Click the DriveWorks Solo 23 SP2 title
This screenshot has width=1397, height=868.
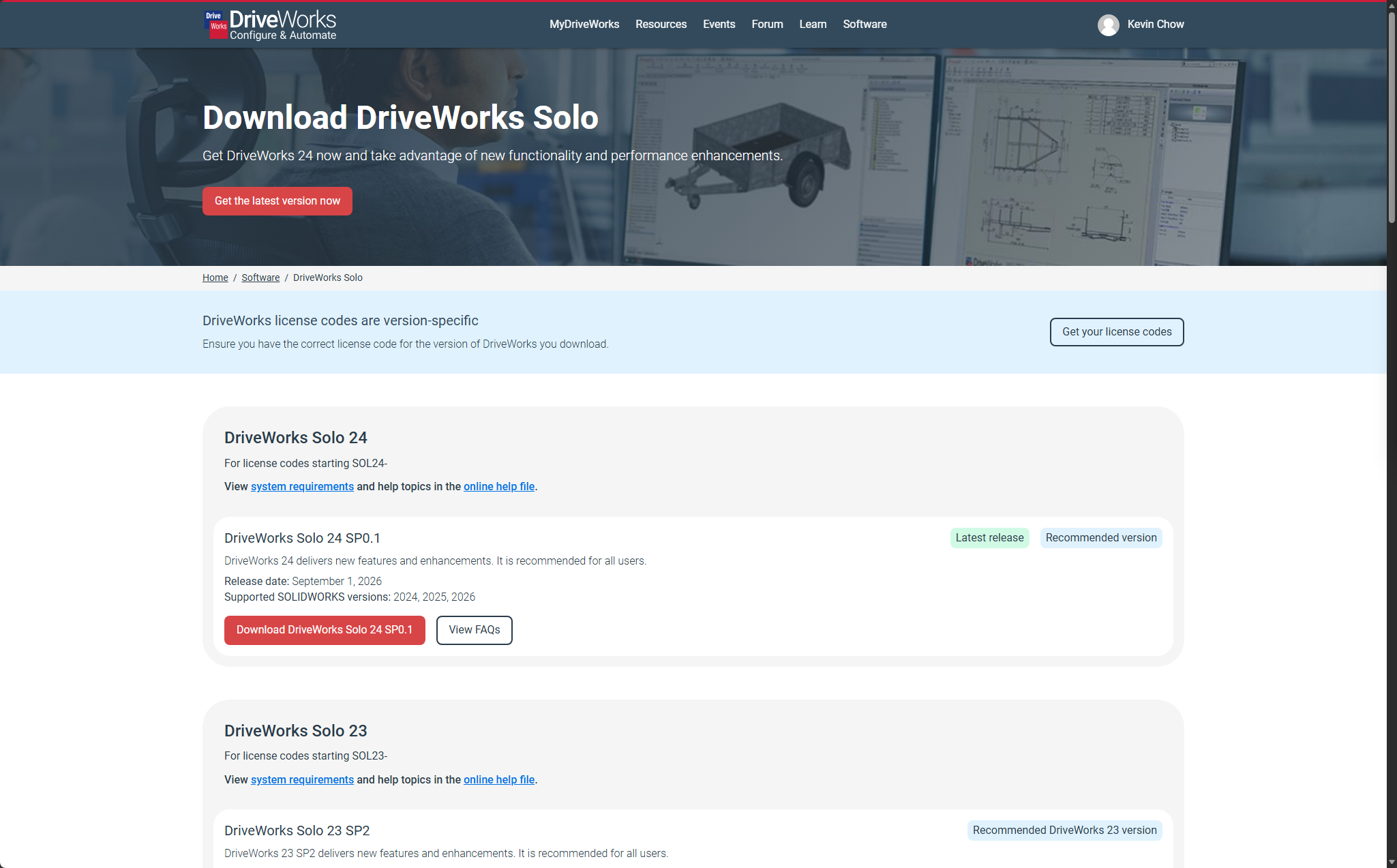coord(297,831)
